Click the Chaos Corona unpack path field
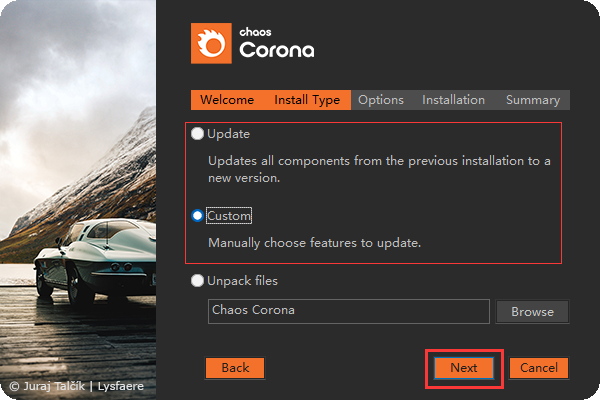 click(x=348, y=311)
